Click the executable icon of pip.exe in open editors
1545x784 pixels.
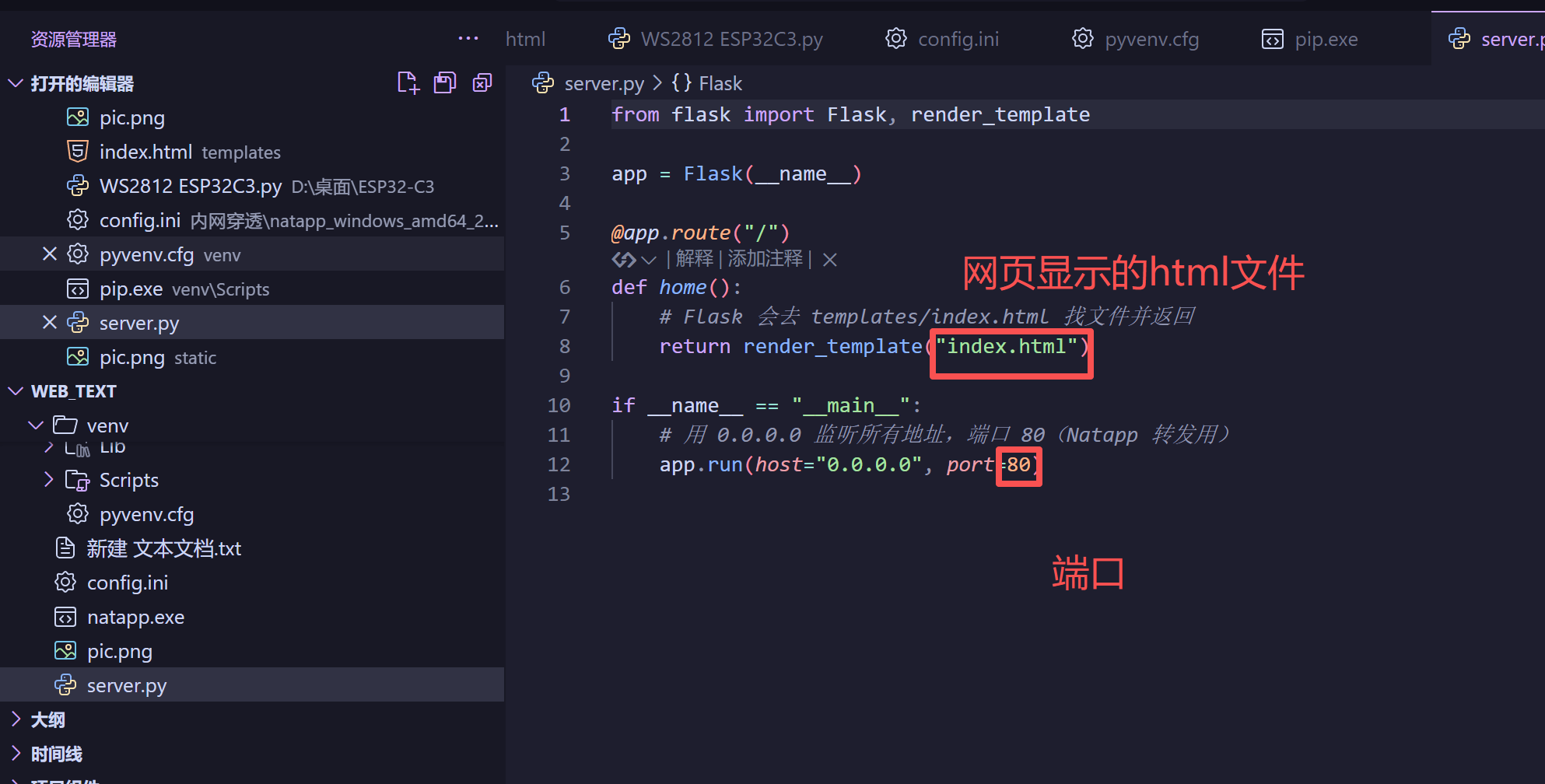coord(78,289)
